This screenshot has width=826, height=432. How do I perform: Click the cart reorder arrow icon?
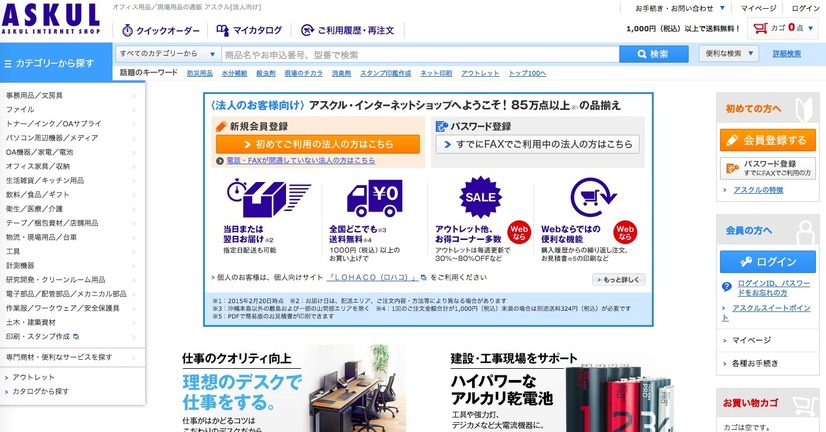coord(593,198)
